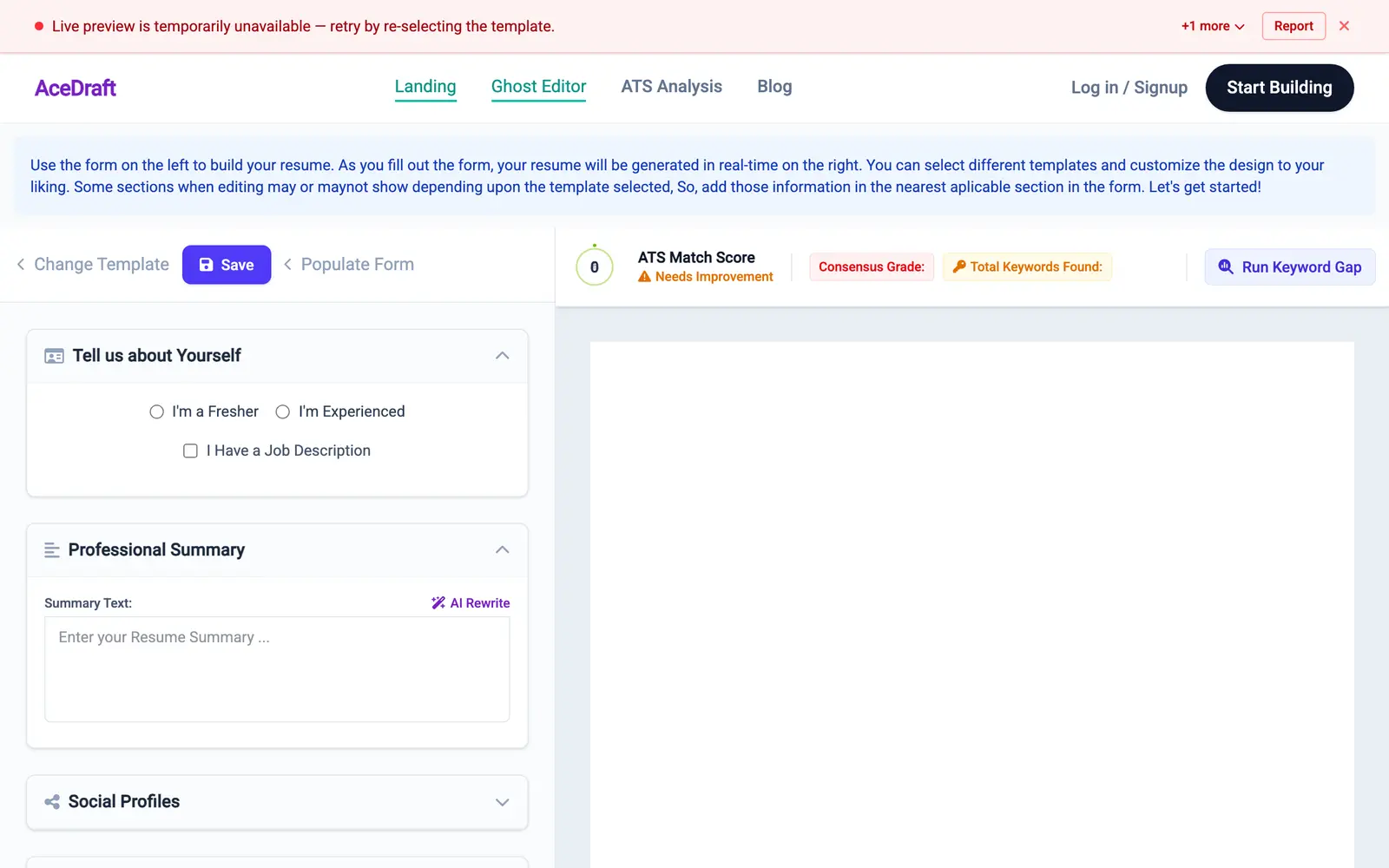Click the ATS score circle showing 0
The height and width of the screenshot is (868, 1389).
[595, 266]
